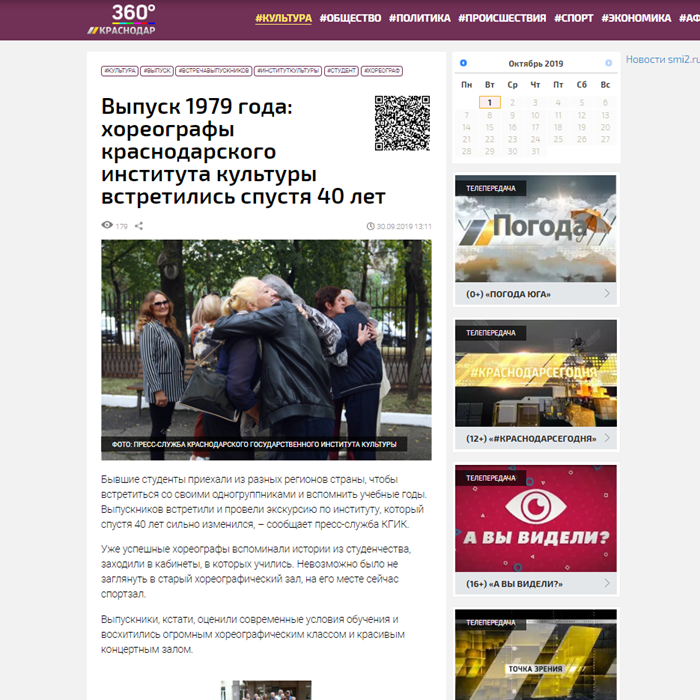
Task: Click the #ХОРЕОГРАФ tag
Action: [x=382, y=71]
